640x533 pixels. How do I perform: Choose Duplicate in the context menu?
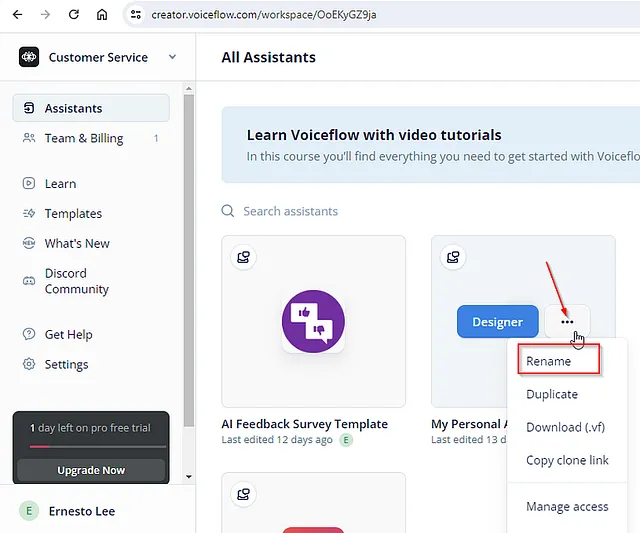552,394
